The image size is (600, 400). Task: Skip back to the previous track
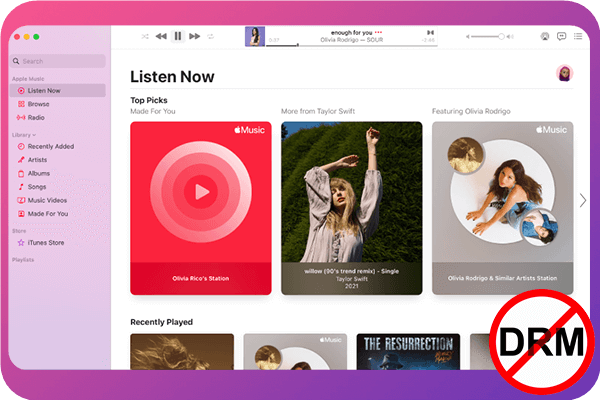(161, 36)
